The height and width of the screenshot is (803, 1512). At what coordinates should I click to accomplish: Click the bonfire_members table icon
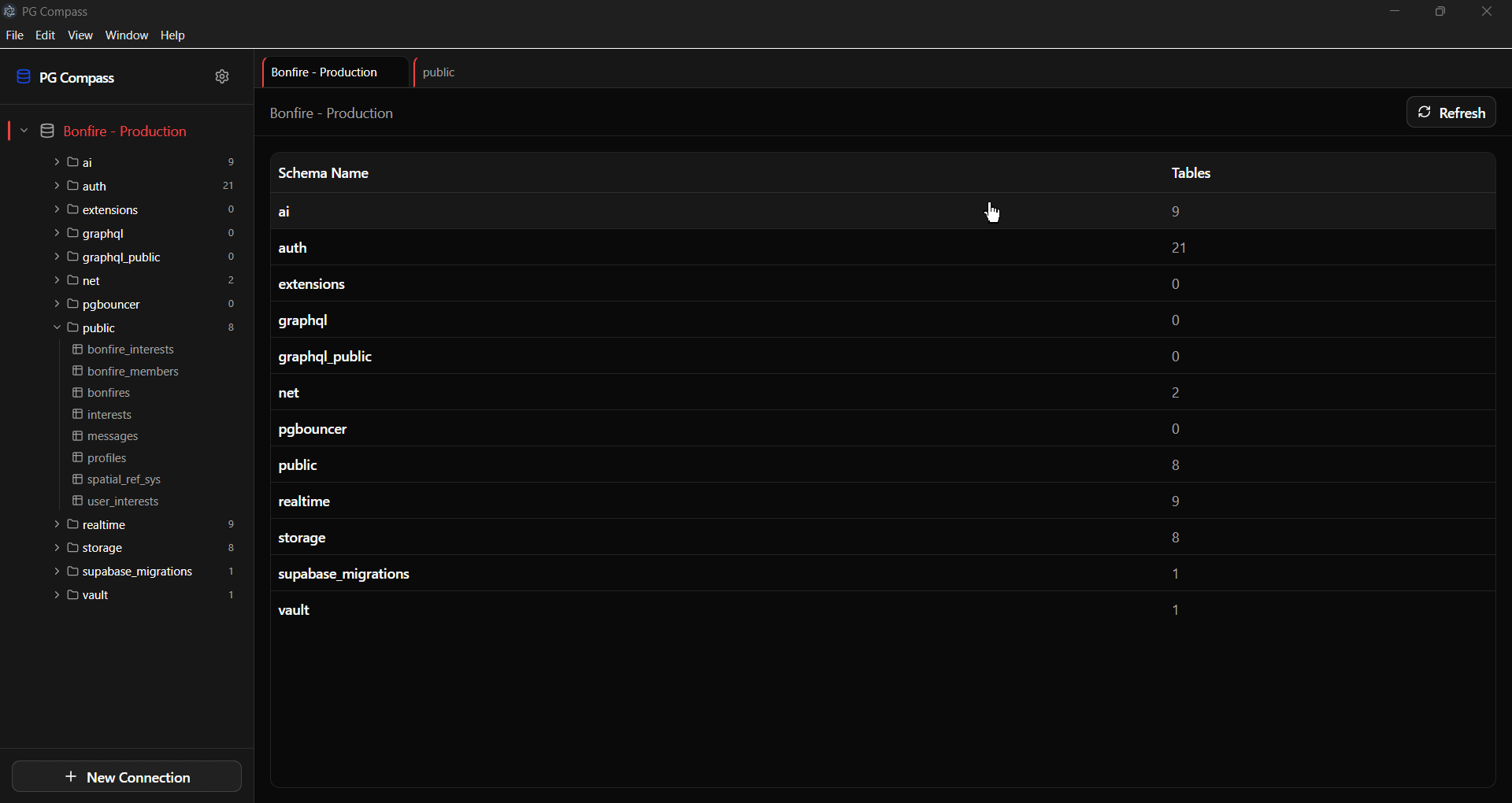78,371
